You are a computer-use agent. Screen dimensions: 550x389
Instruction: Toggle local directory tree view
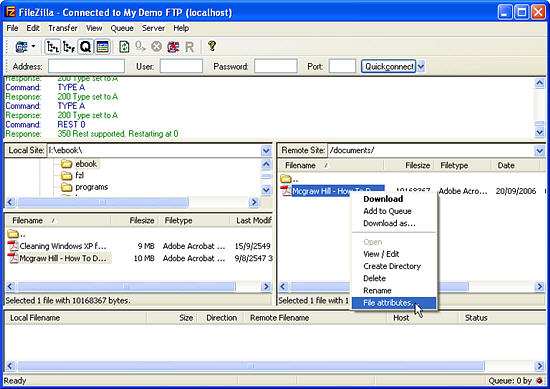click(53, 47)
